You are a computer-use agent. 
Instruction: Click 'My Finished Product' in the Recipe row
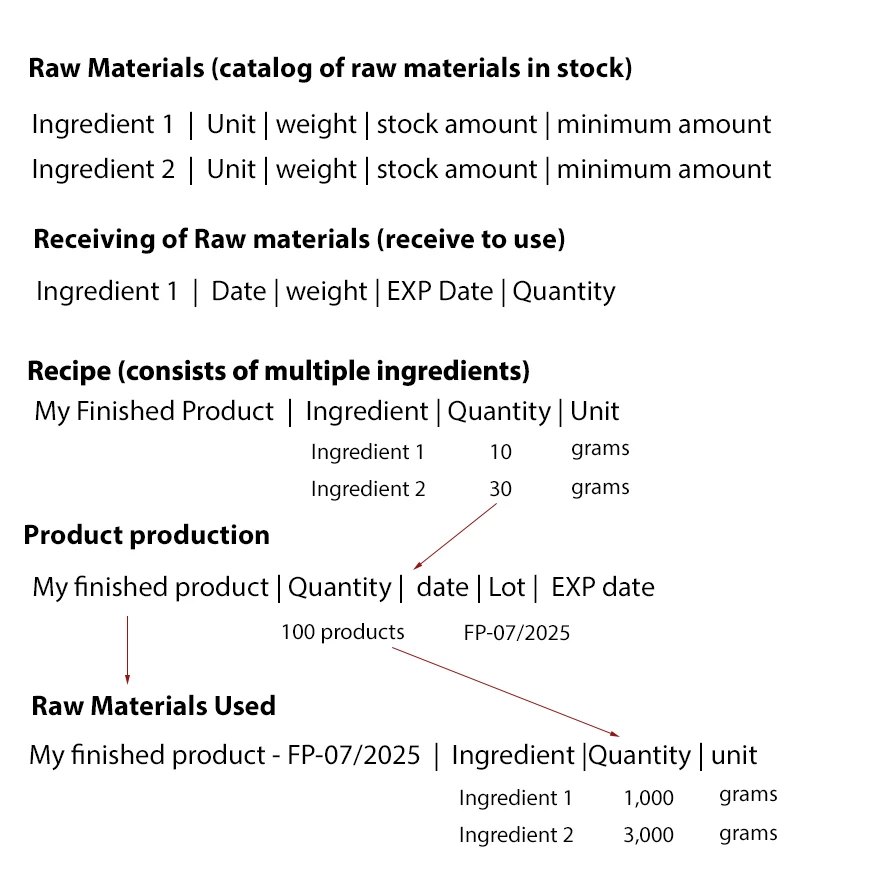pos(154,412)
